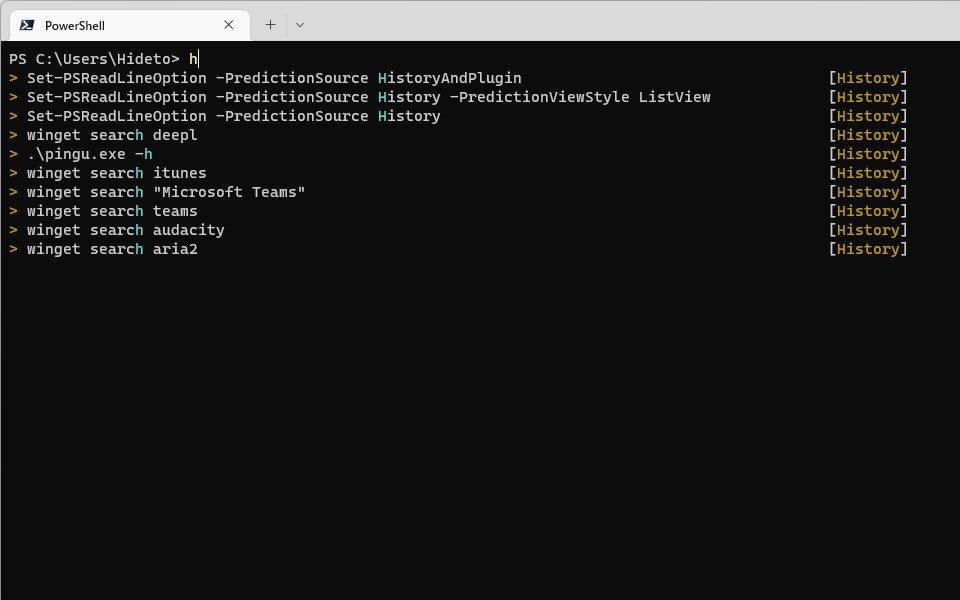
Task: Choose the 'winget search itunes' suggestion
Action: [116, 173]
